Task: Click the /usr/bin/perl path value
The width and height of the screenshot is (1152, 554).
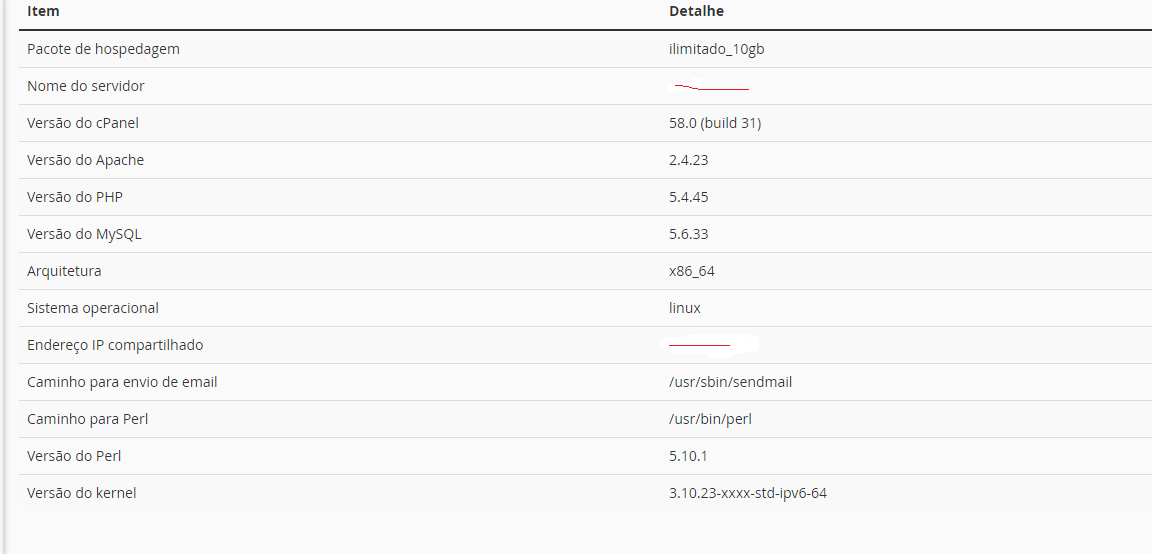Action: pyautogui.click(x=710, y=419)
